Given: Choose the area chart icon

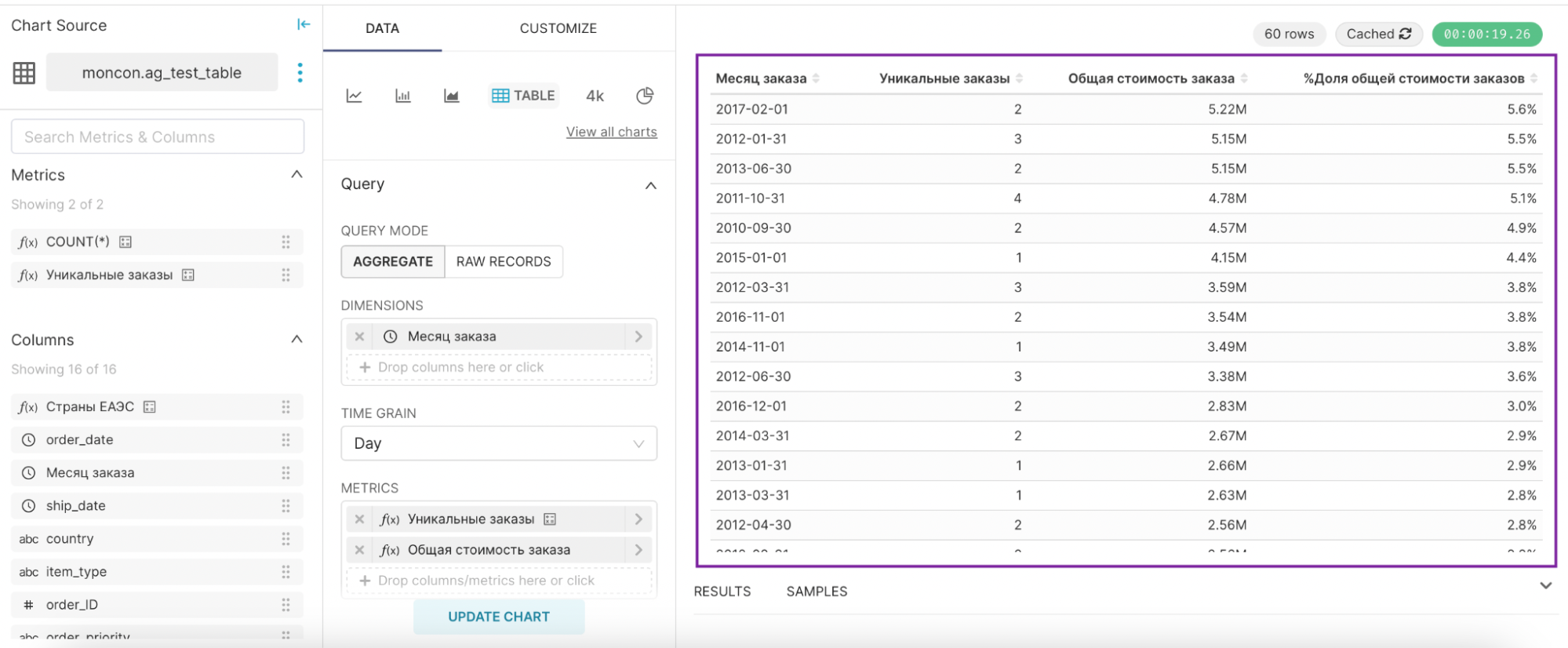Looking at the screenshot, I should 451,96.
